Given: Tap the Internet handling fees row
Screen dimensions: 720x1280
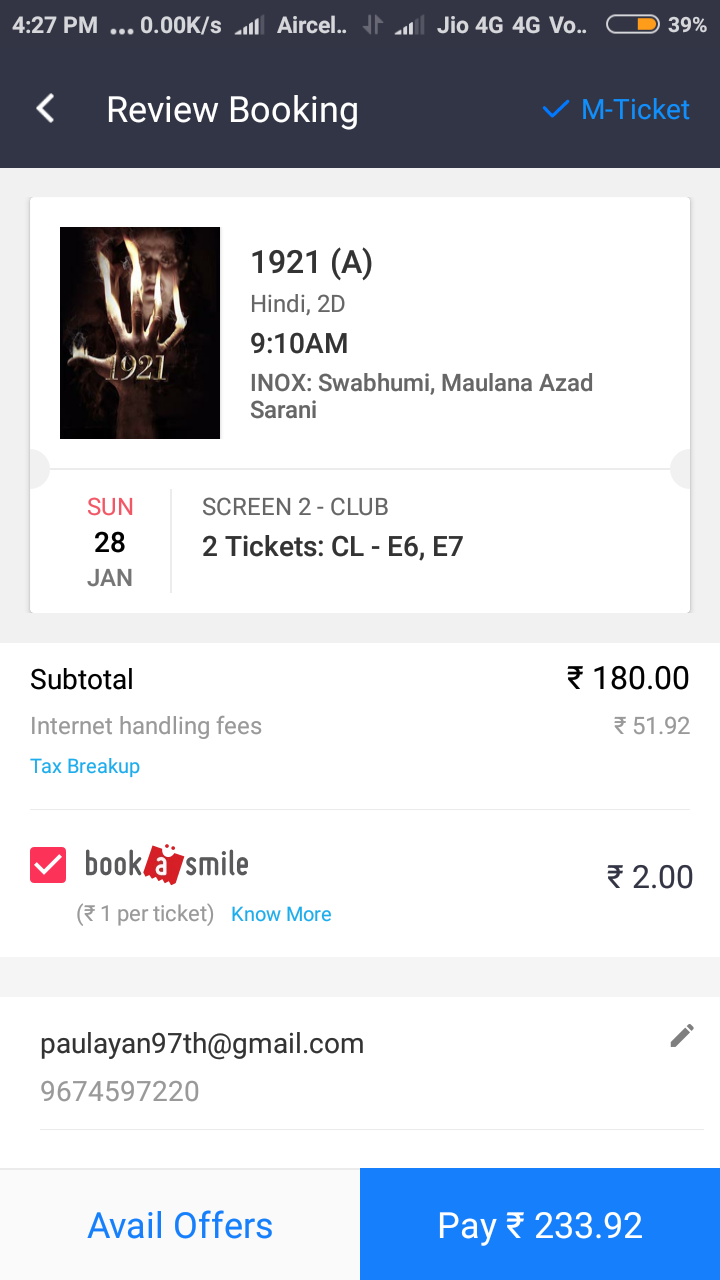Looking at the screenshot, I should pyautogui.click(x=146, y=726).
